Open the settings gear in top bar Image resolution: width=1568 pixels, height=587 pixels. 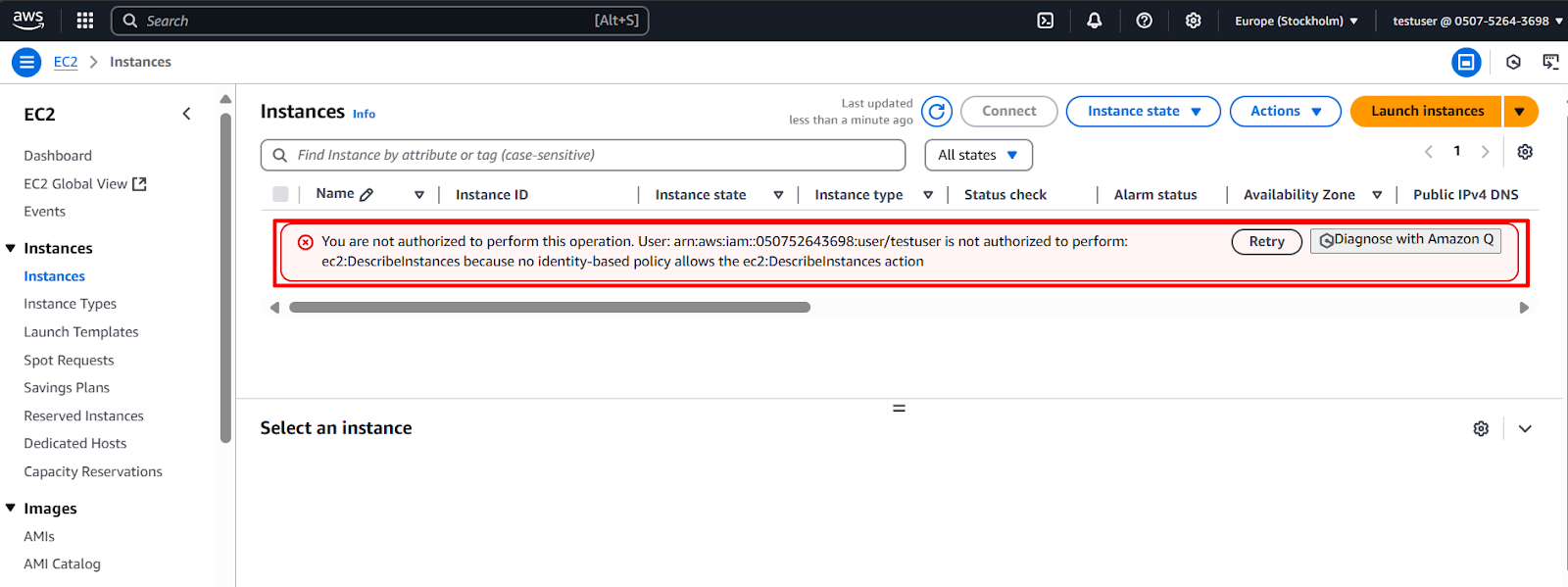coord(1193,21)
